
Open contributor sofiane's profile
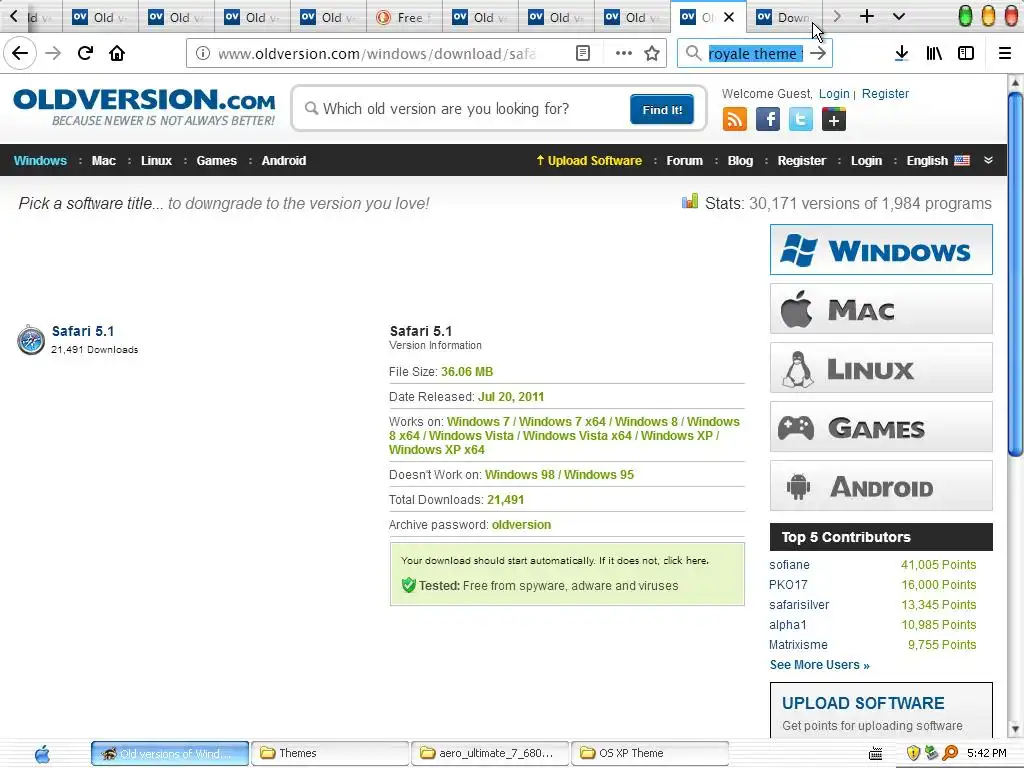click(x=789, y=564)
